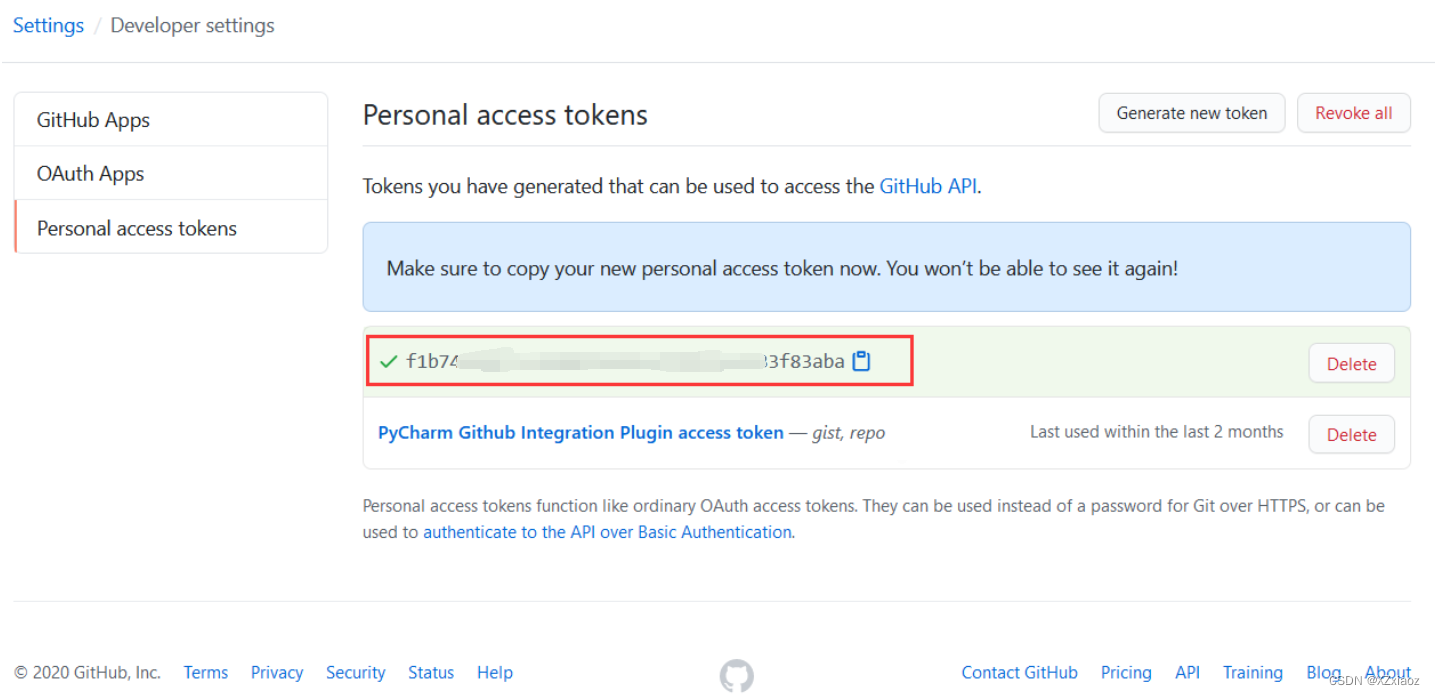Viewport: 1435px width, 695px height.
Task: Copy token to clipboard using copy icon
Action: [x=861, y=361]
